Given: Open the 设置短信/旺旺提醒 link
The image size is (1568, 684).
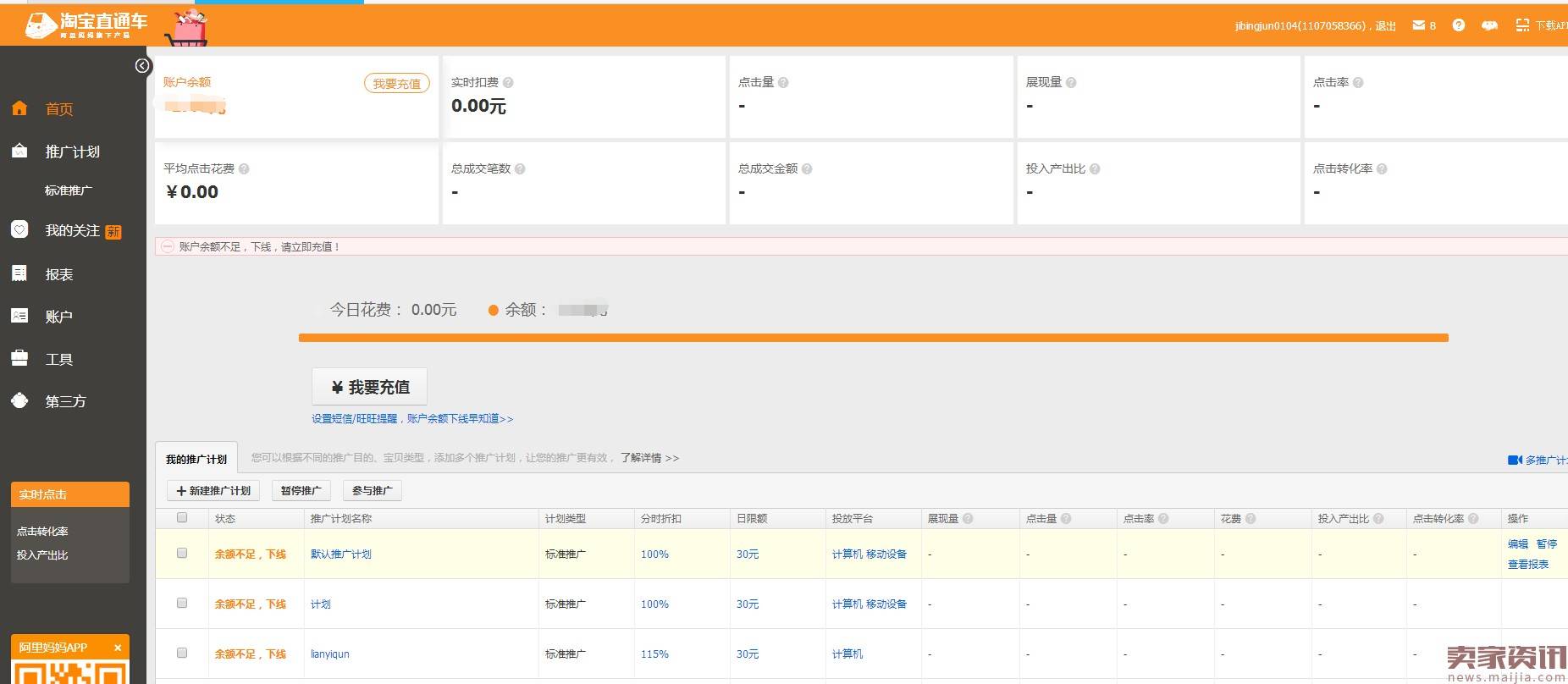Looking at the screenshot, I should pos(412,419).
